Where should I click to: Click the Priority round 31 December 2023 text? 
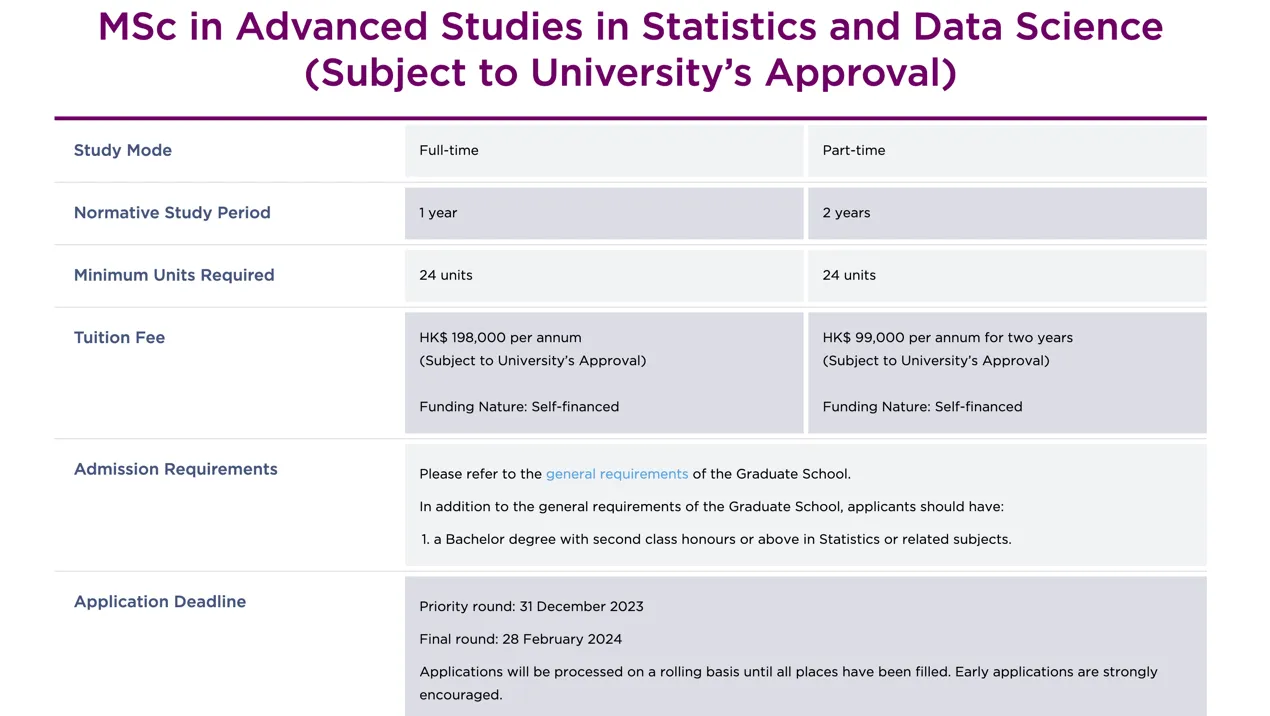[x=531, y=606]
